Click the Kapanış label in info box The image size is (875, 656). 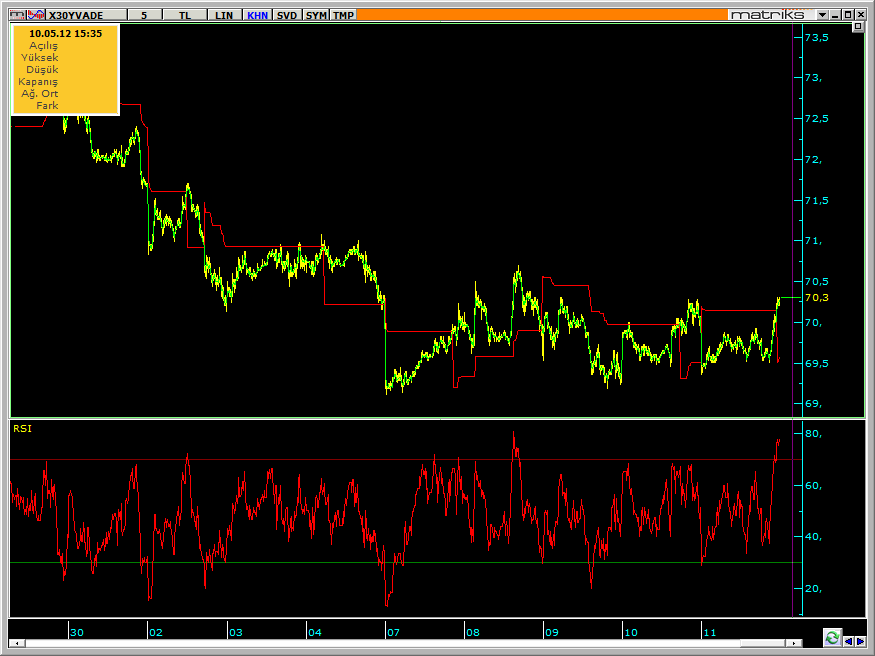pyautogui.click(x=38, y=81)
